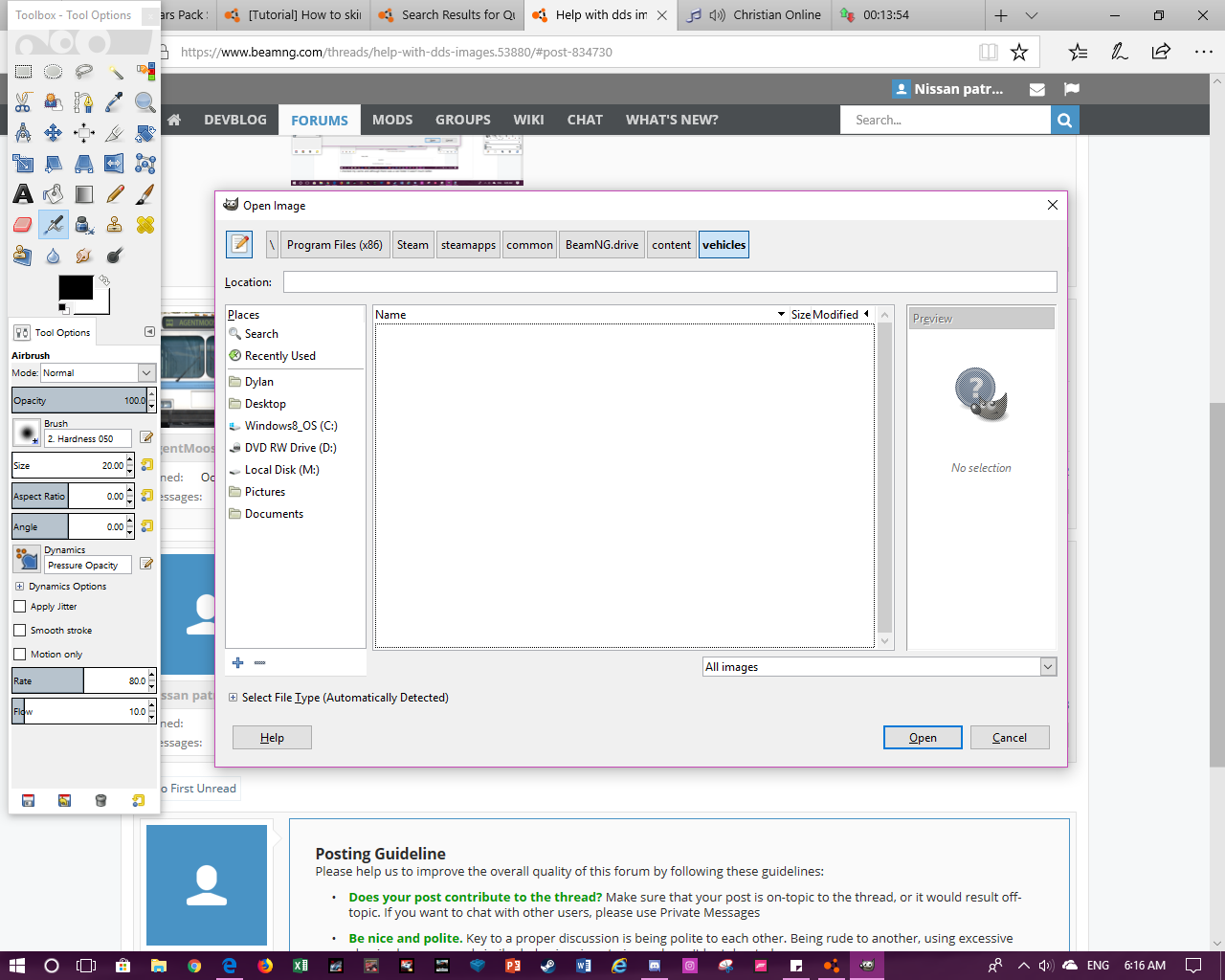Select the Paths tool

pyautogui.click(x=84, y=102)
